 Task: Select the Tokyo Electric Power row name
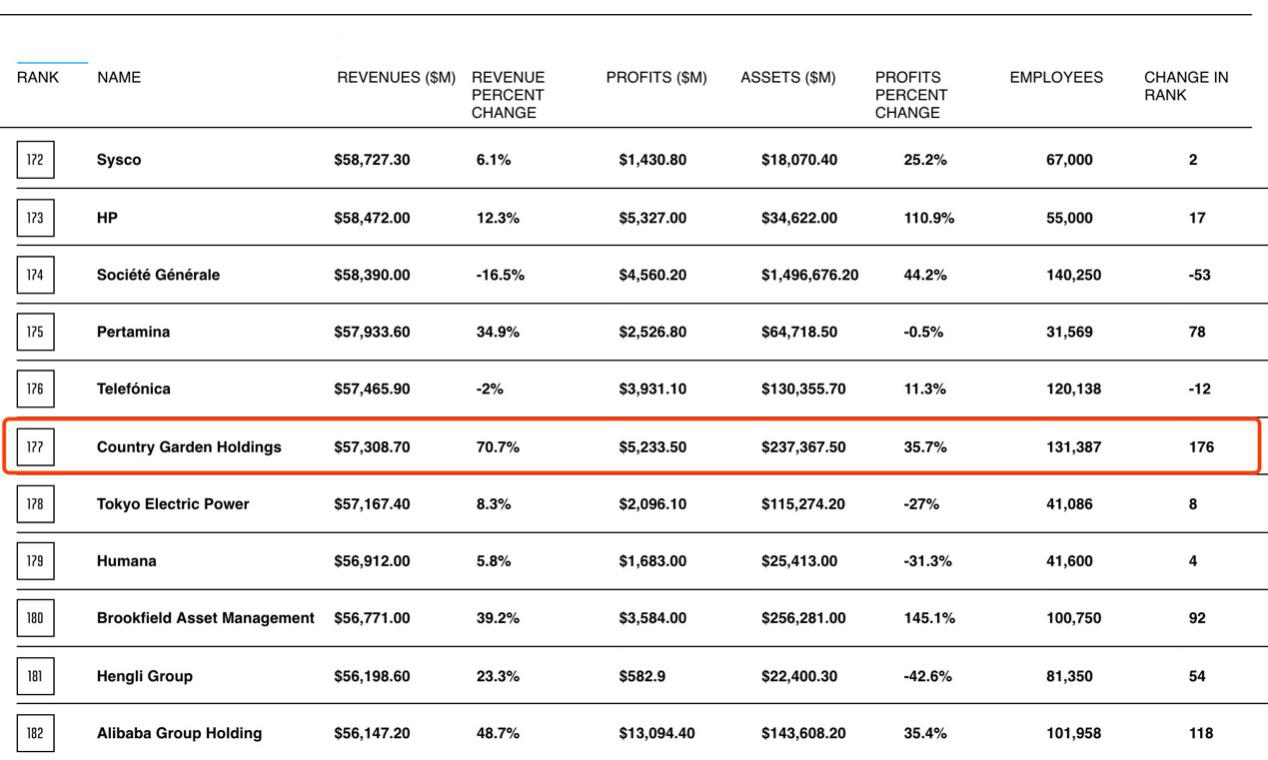coord(173,504)
